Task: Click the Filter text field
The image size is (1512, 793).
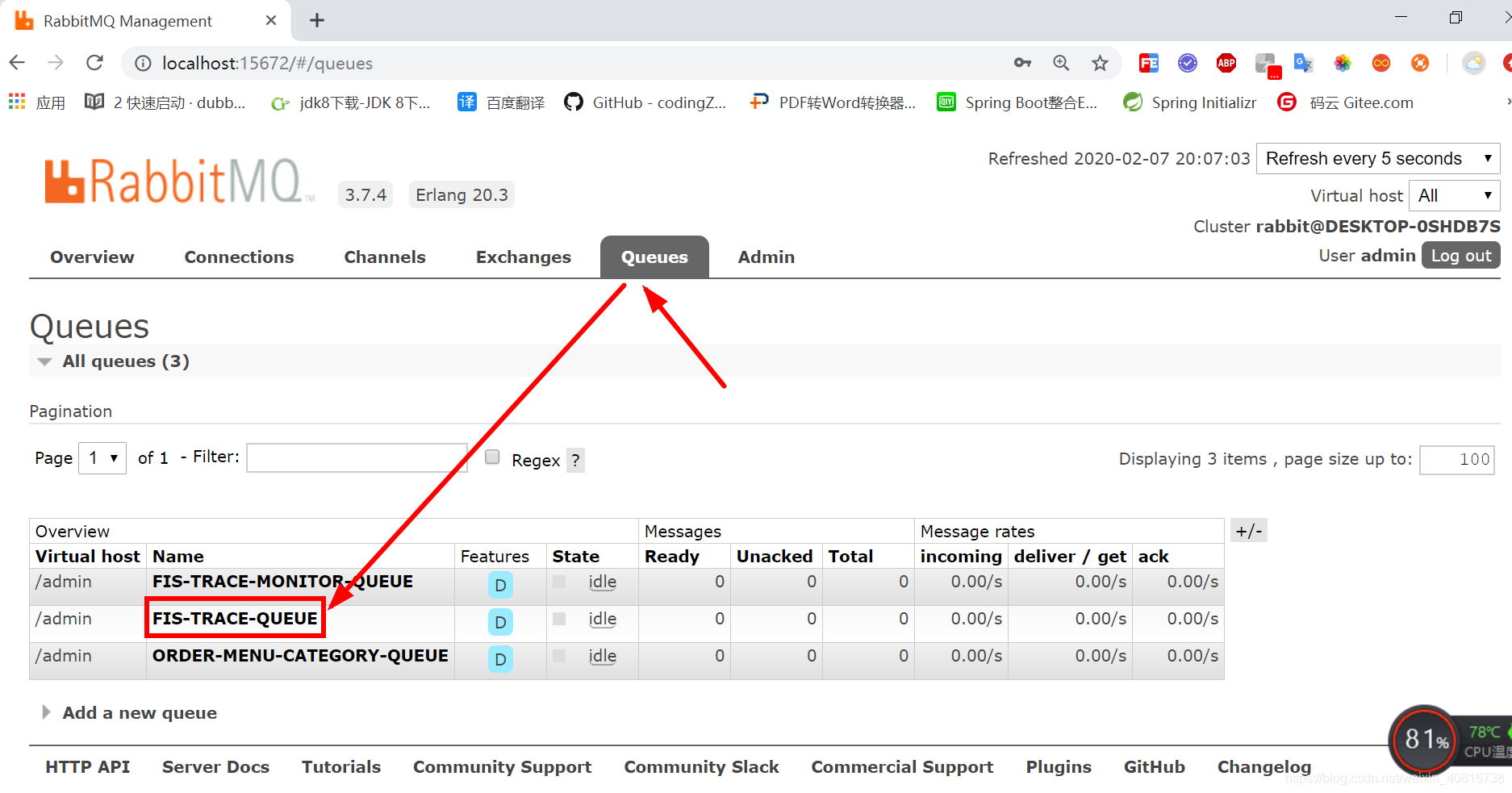Action: pos(357,457)
